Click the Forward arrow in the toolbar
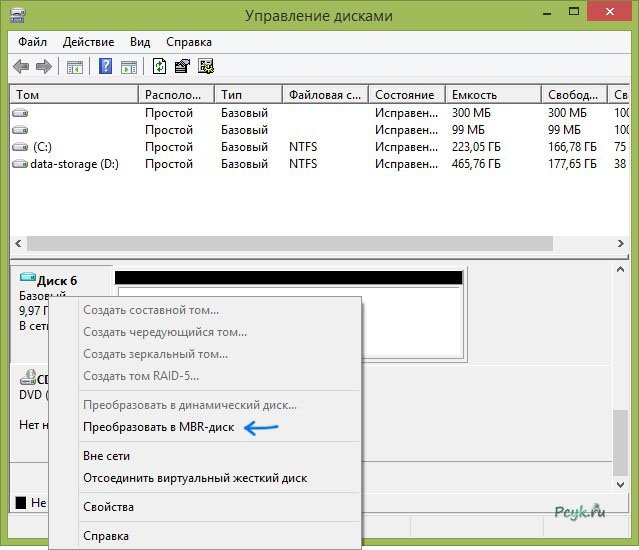639x550 pixels. [x=44, y=67]
